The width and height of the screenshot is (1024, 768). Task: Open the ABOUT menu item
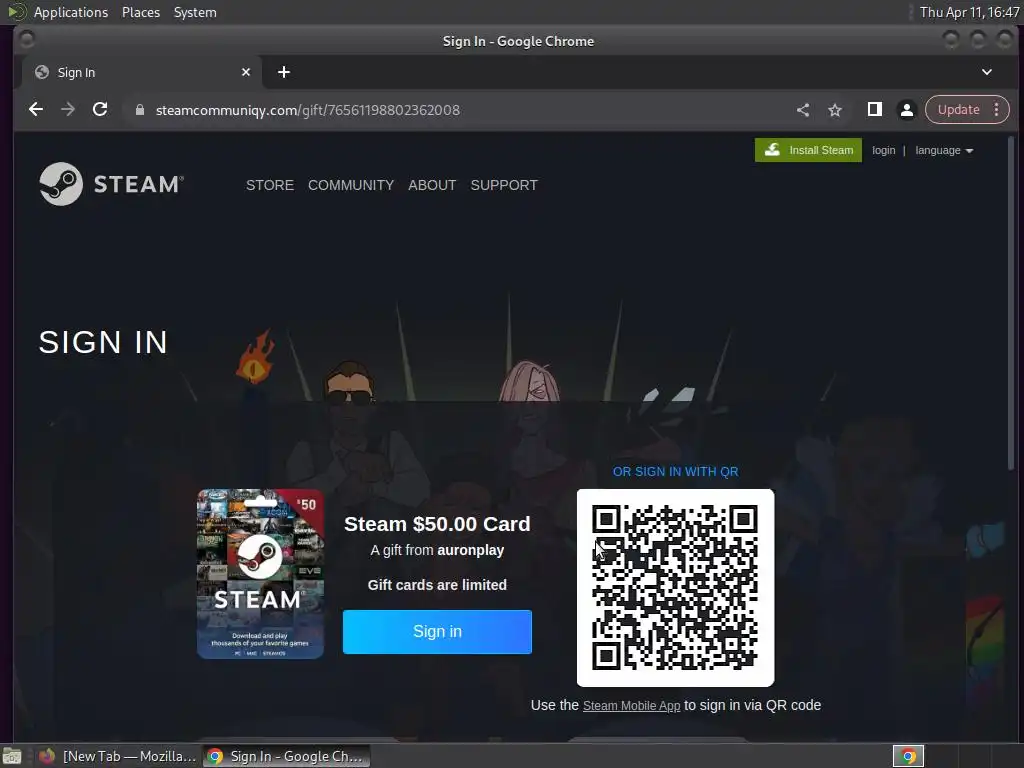(x=432, y=185)
